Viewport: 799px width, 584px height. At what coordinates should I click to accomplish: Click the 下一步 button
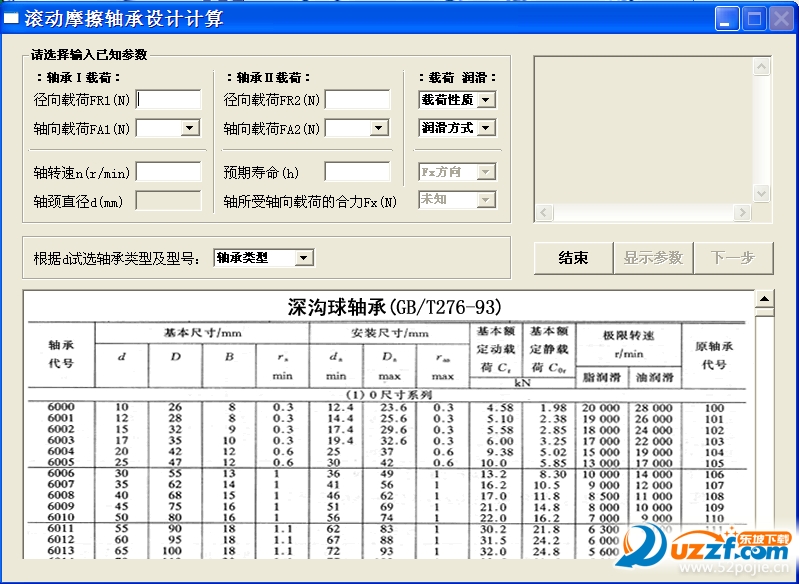(x=733, y=258)
